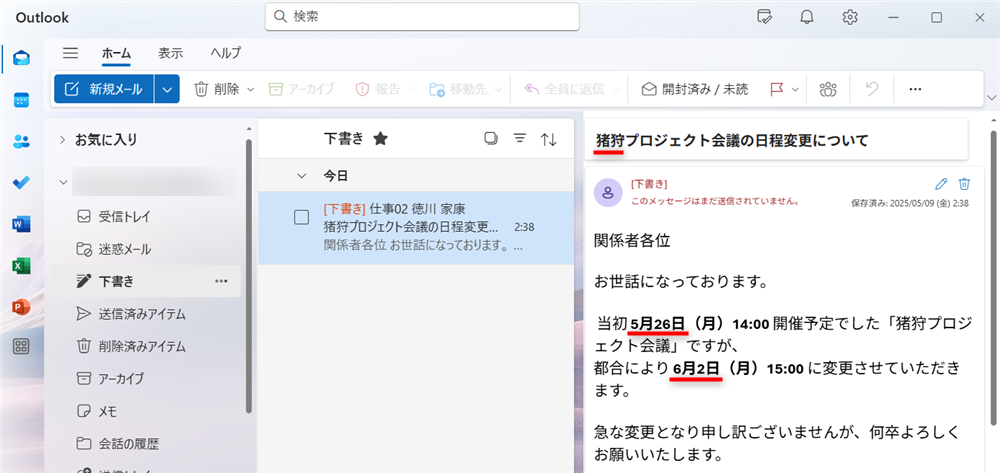This screenshot has height=473, width=1000.
Task: Open the settings gear icon
Action: [850, 17]
